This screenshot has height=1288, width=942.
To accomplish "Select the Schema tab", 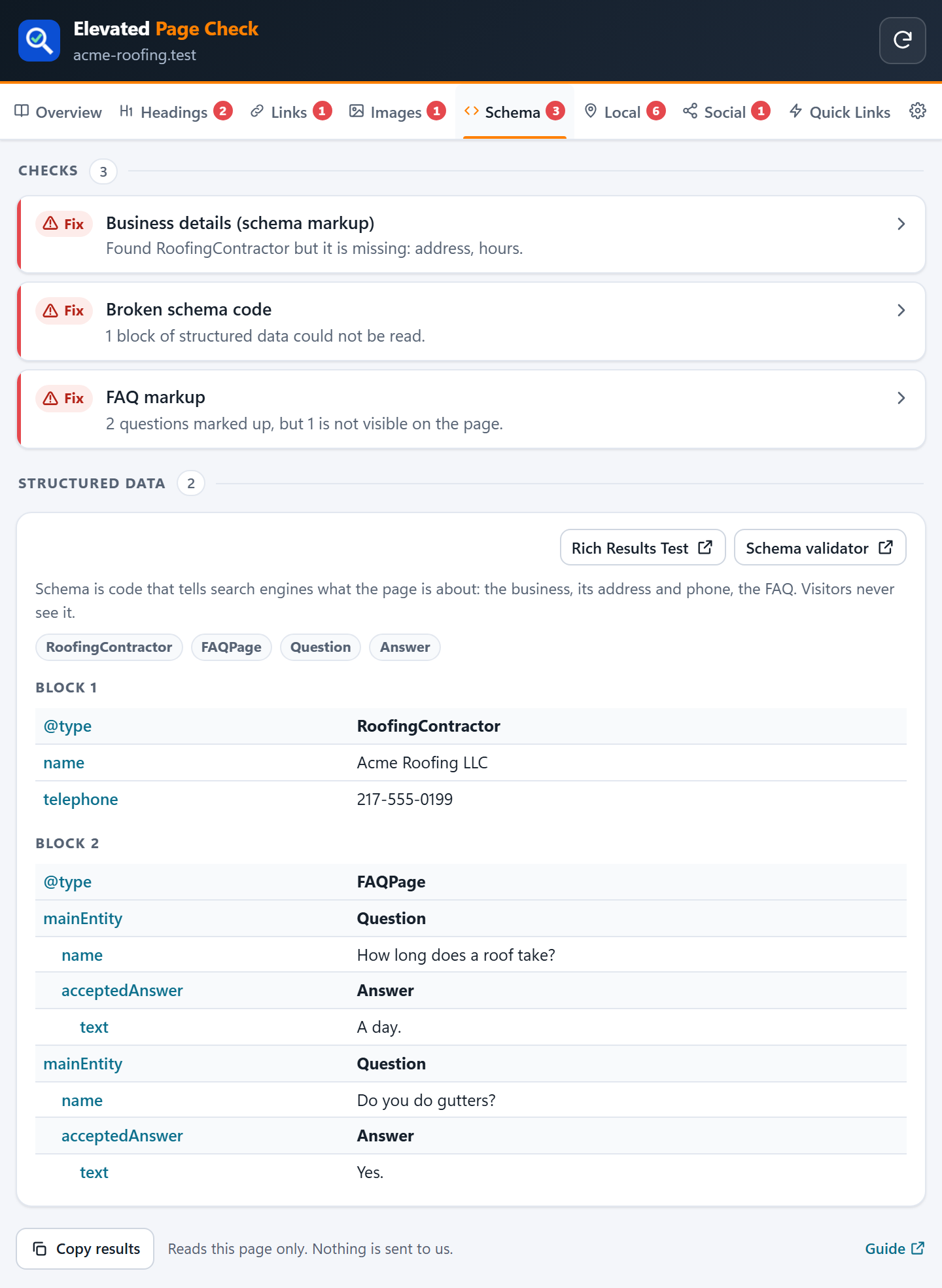I will (x=515, y=112).
